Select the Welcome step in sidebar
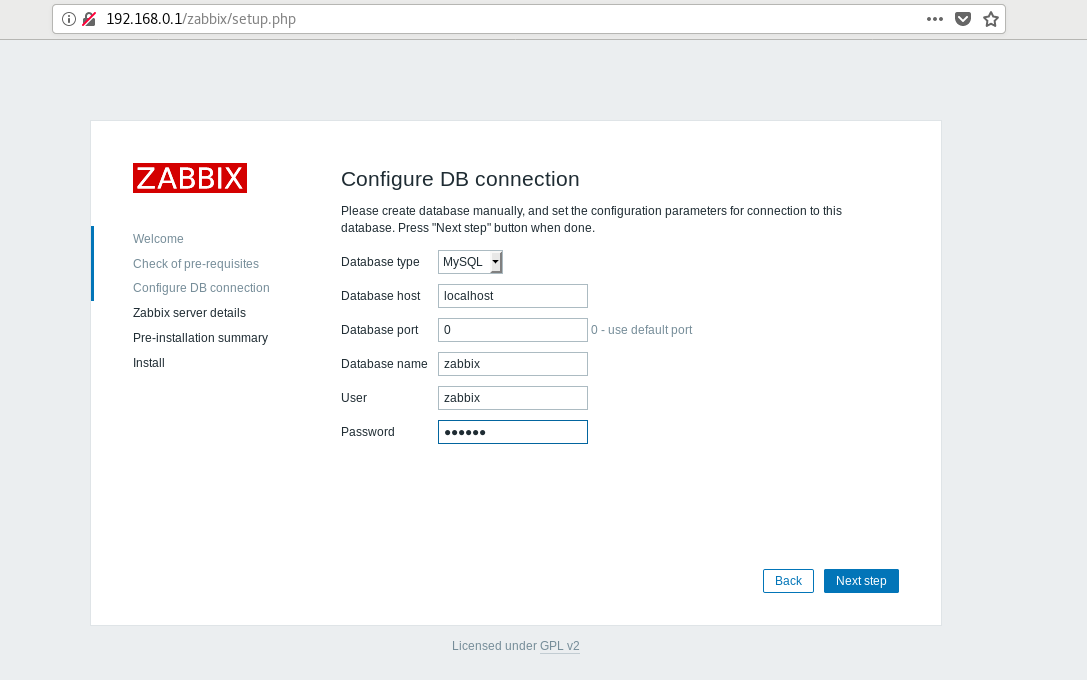 point(158,238)
